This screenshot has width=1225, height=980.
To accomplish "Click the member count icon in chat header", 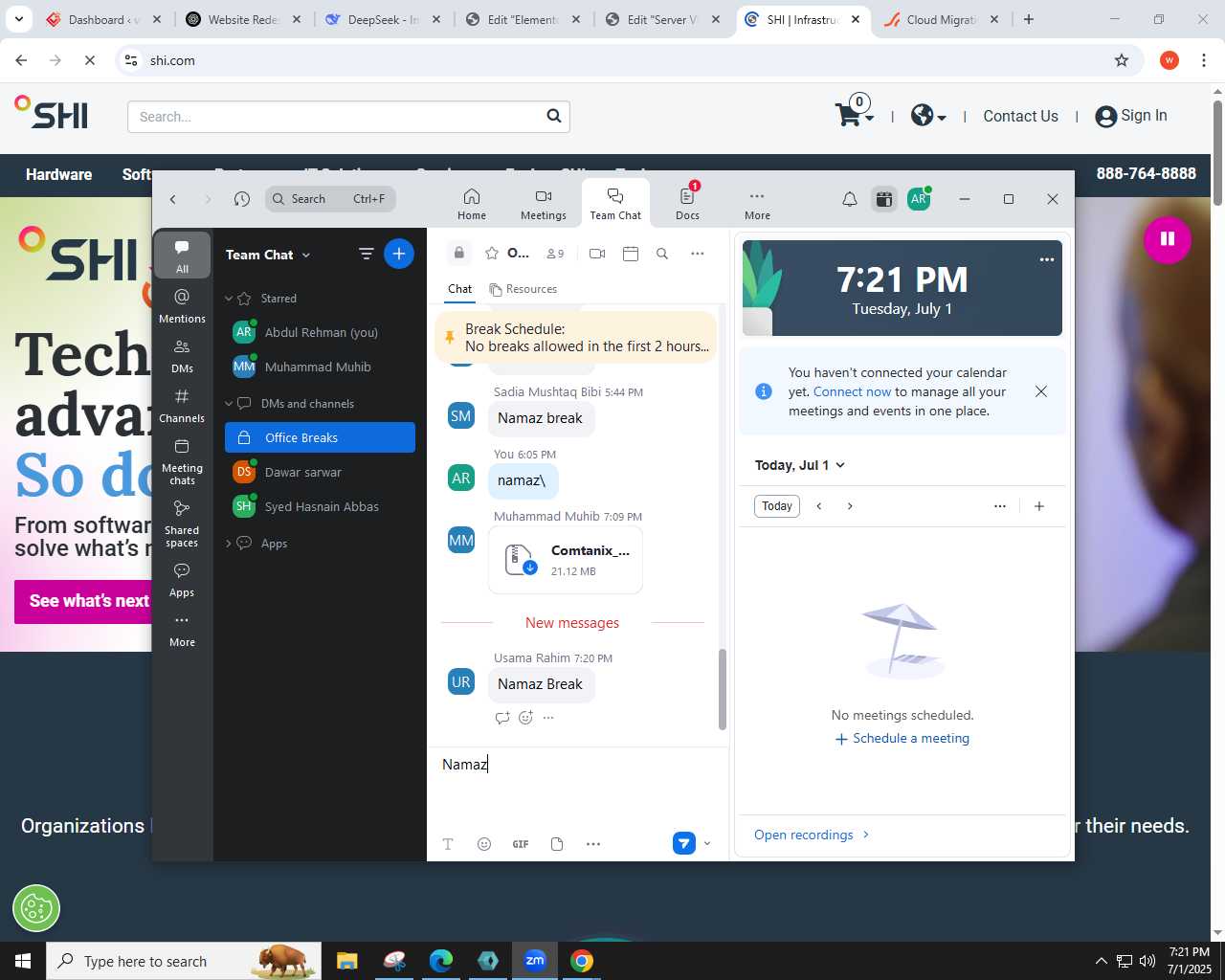I will click(555, 254).
